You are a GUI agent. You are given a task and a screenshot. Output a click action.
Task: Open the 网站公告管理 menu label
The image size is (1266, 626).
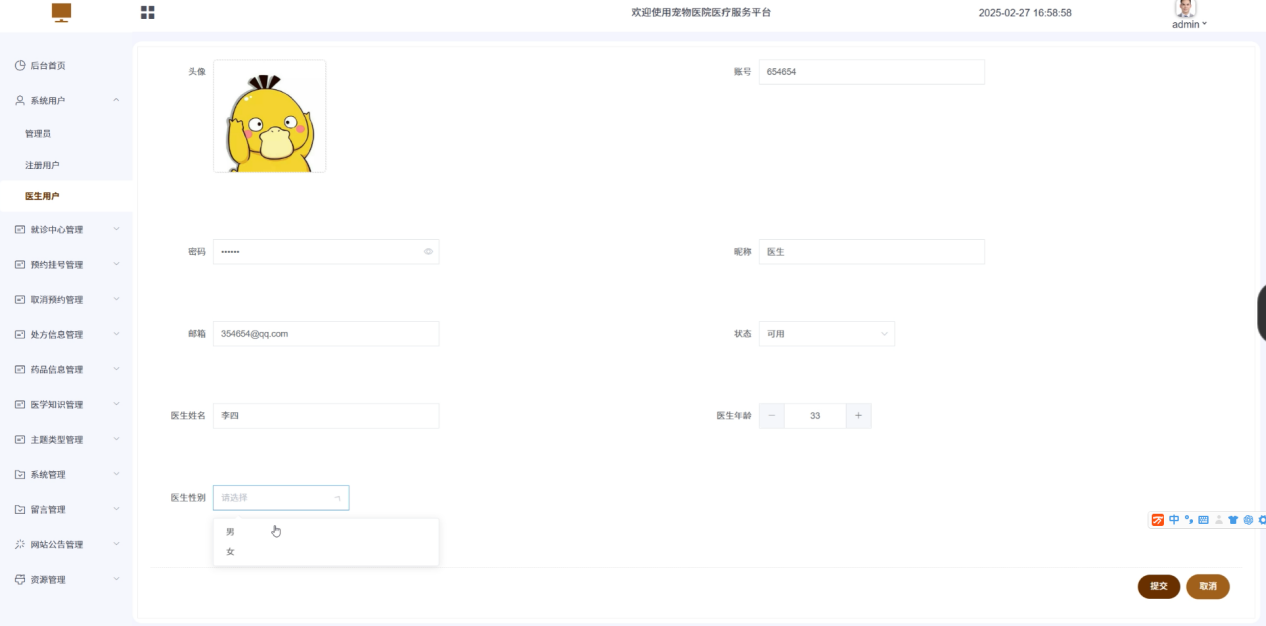click(57, 545)
